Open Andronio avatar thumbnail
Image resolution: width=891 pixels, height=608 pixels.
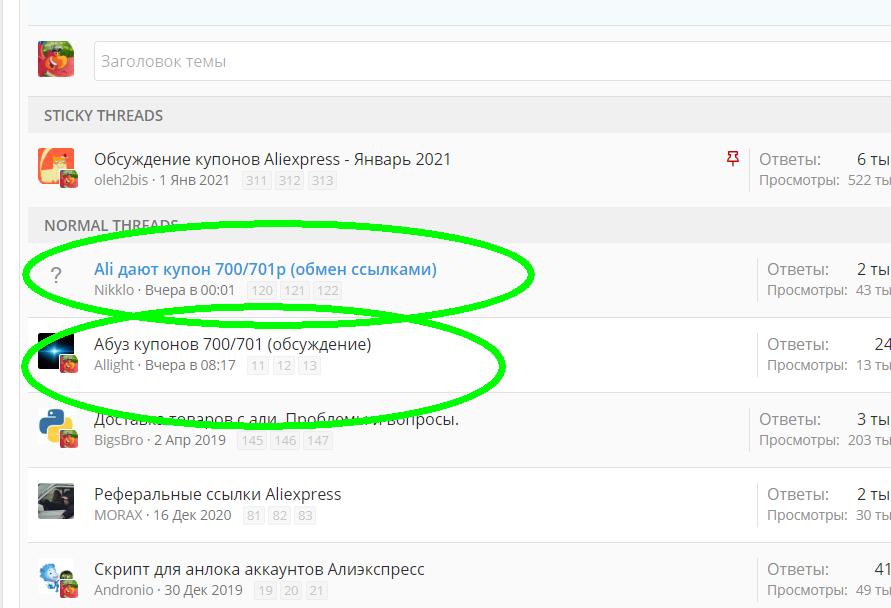point(57,577)
